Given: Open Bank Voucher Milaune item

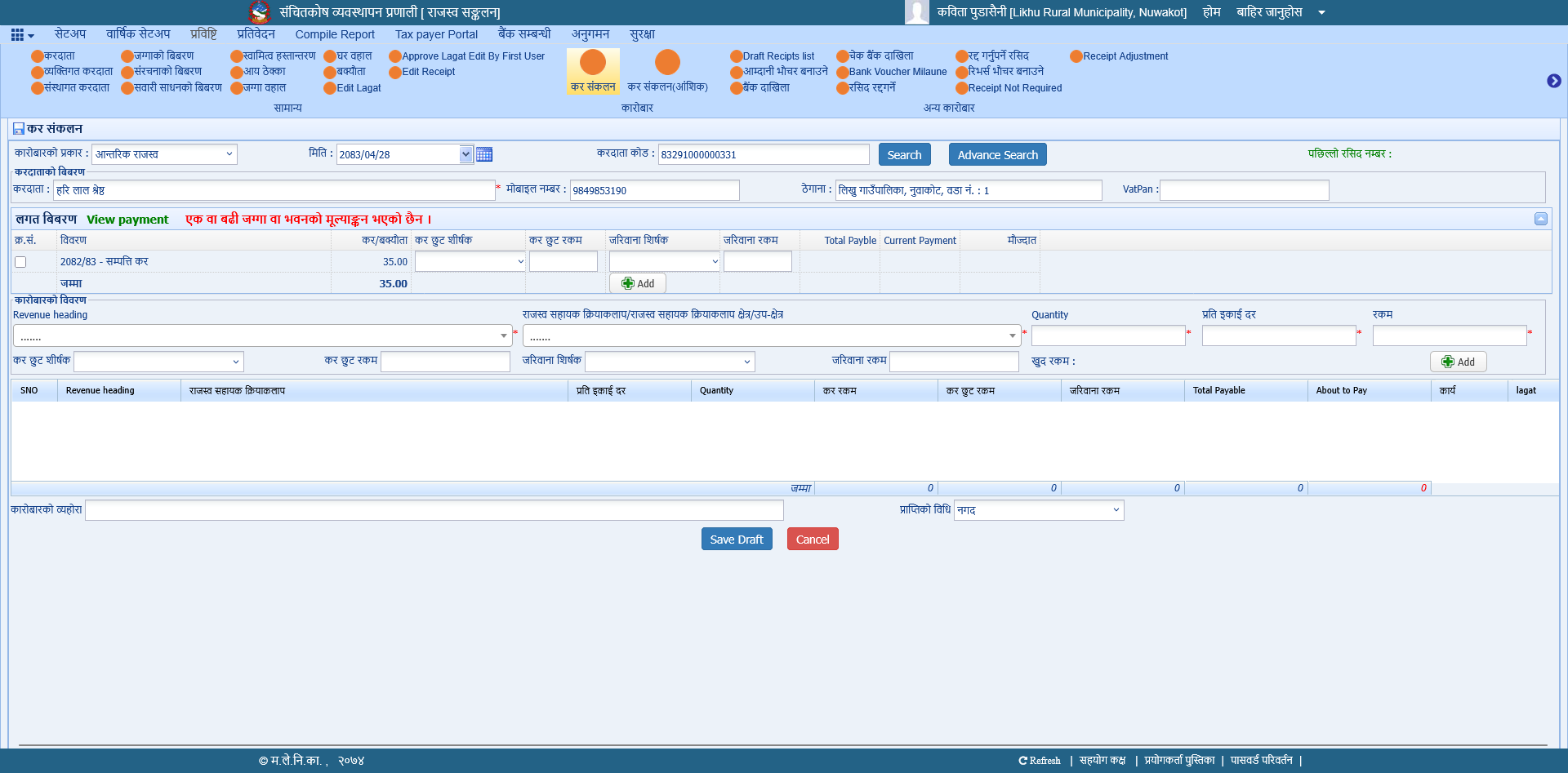Looking at the screenshot, I should (892, 72).
